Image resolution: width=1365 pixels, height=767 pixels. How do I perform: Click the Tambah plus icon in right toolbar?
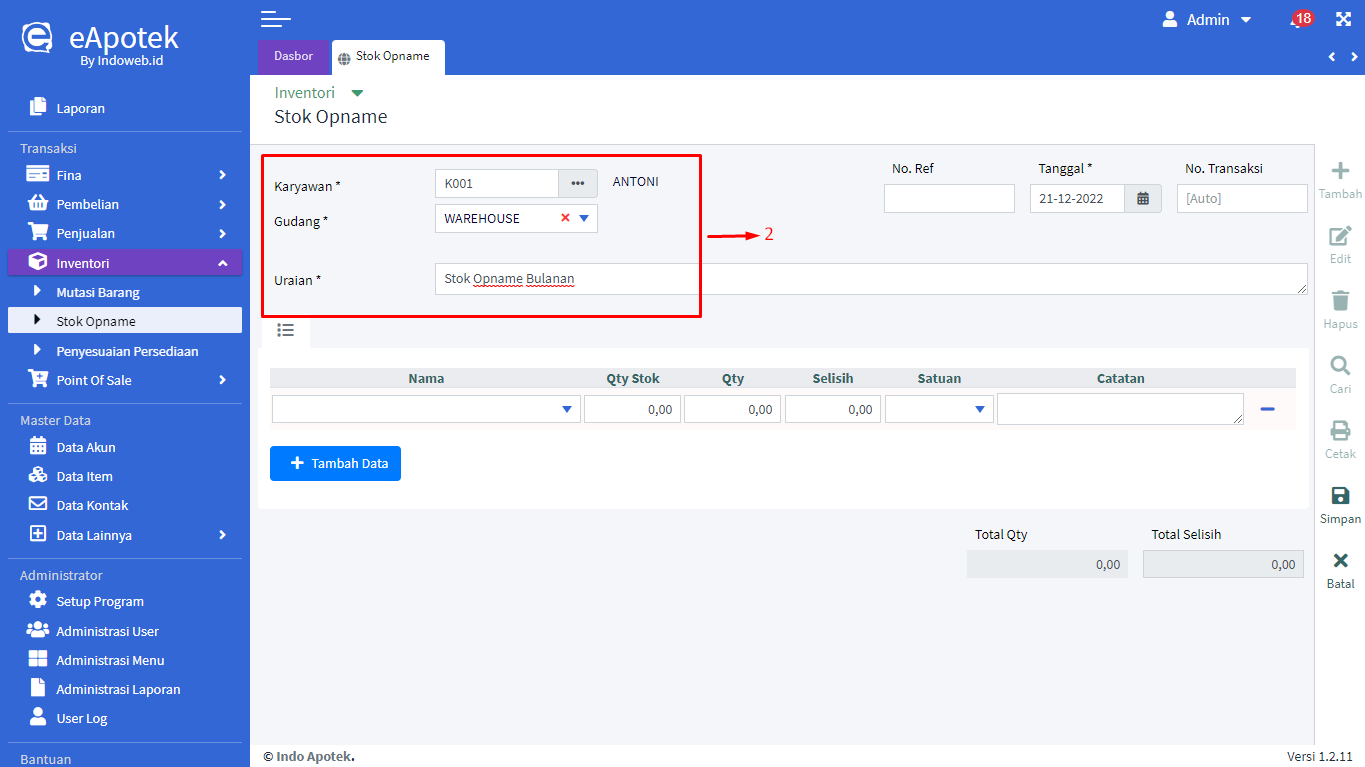click(x=1340, y=171)
